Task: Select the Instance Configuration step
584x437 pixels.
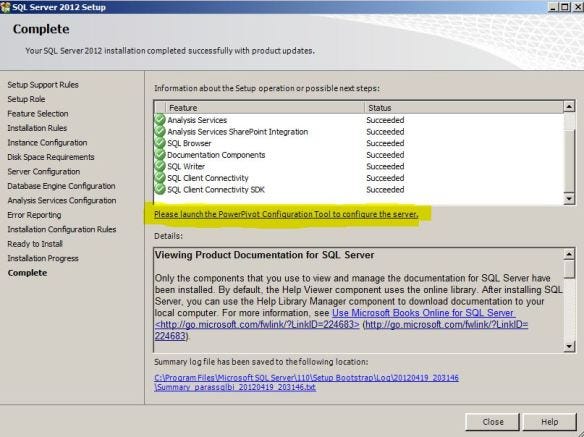Action: coord(47,142)
